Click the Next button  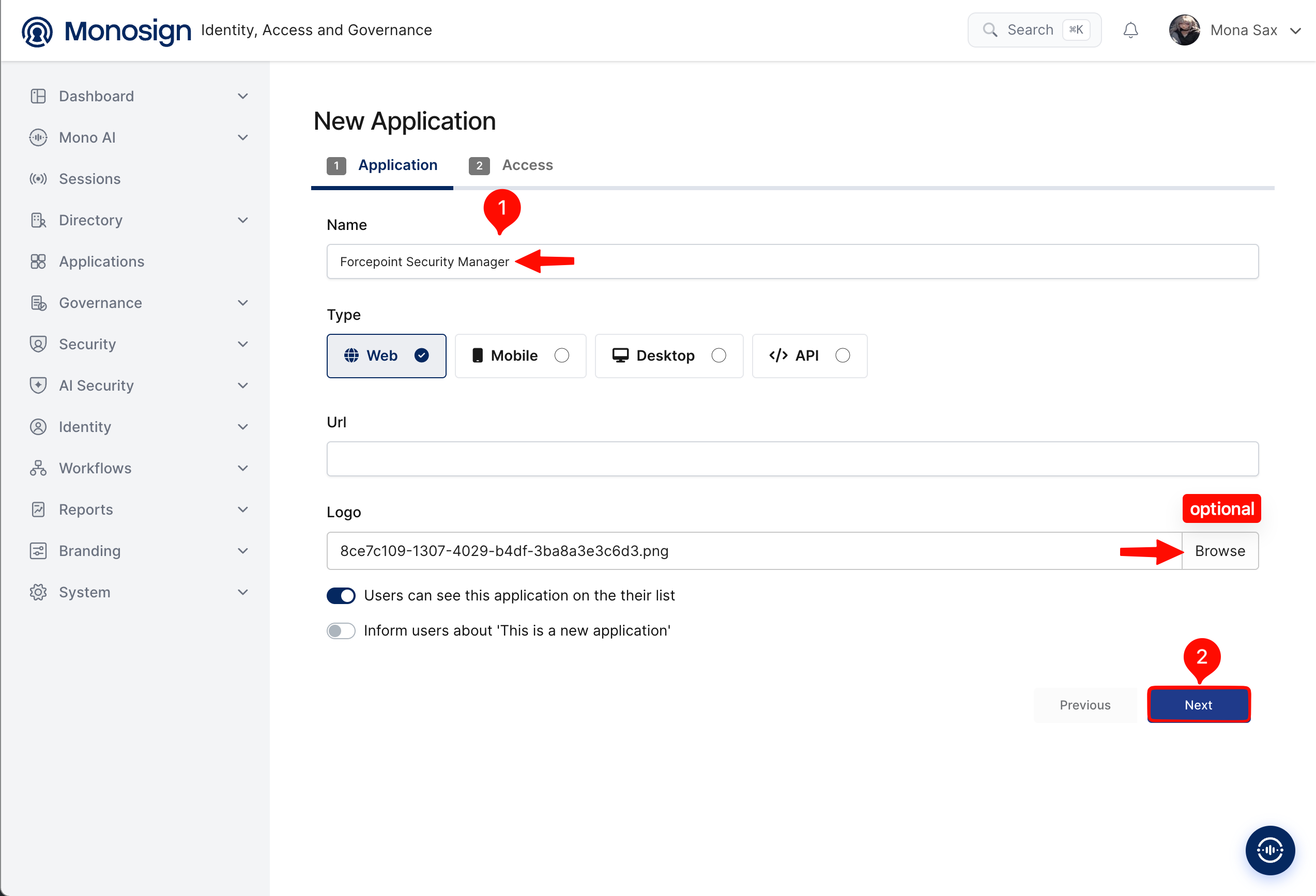(1198, 705)
